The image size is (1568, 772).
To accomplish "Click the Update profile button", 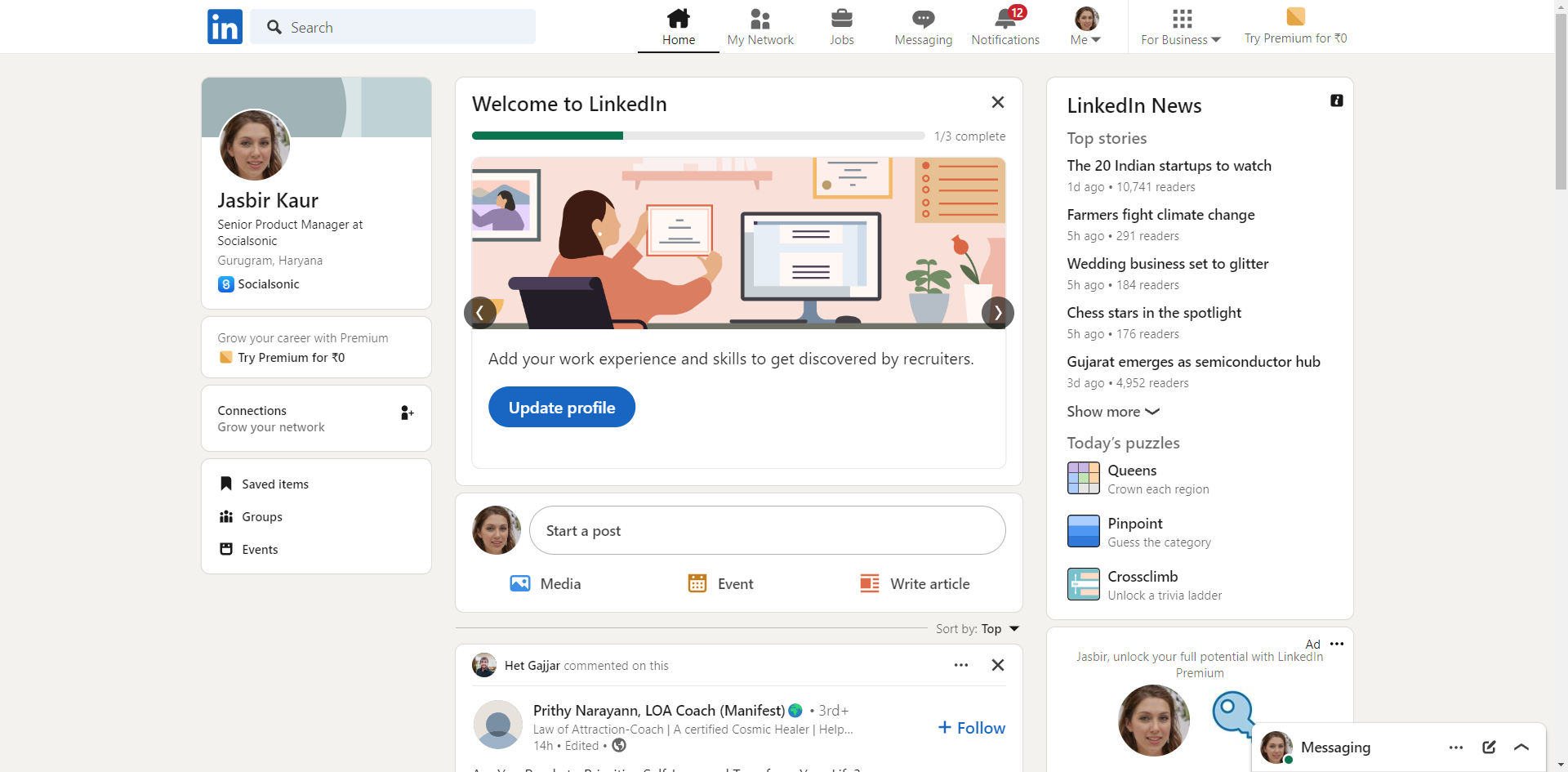I will point(562,407).
